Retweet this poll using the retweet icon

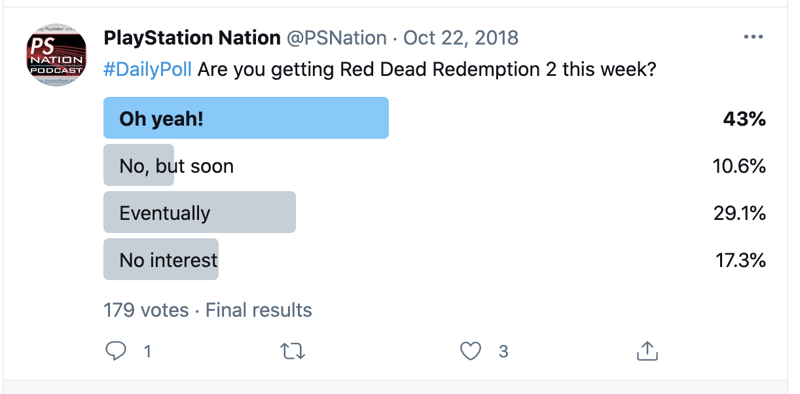click(293, 351)
